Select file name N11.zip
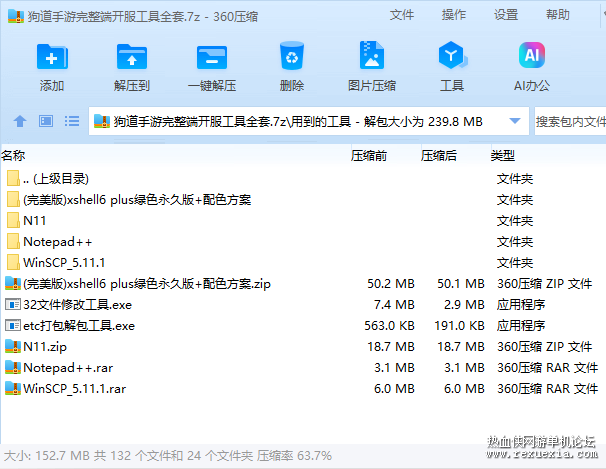The image size is (606, 469). pos(45,347)
